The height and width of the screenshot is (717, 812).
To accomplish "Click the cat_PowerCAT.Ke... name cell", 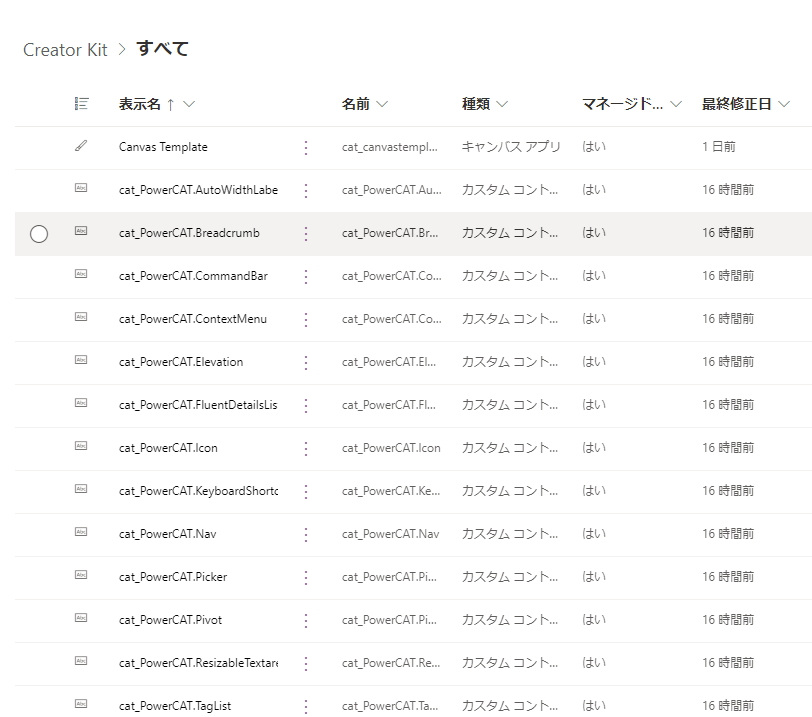I will click(x=391, y=491).
